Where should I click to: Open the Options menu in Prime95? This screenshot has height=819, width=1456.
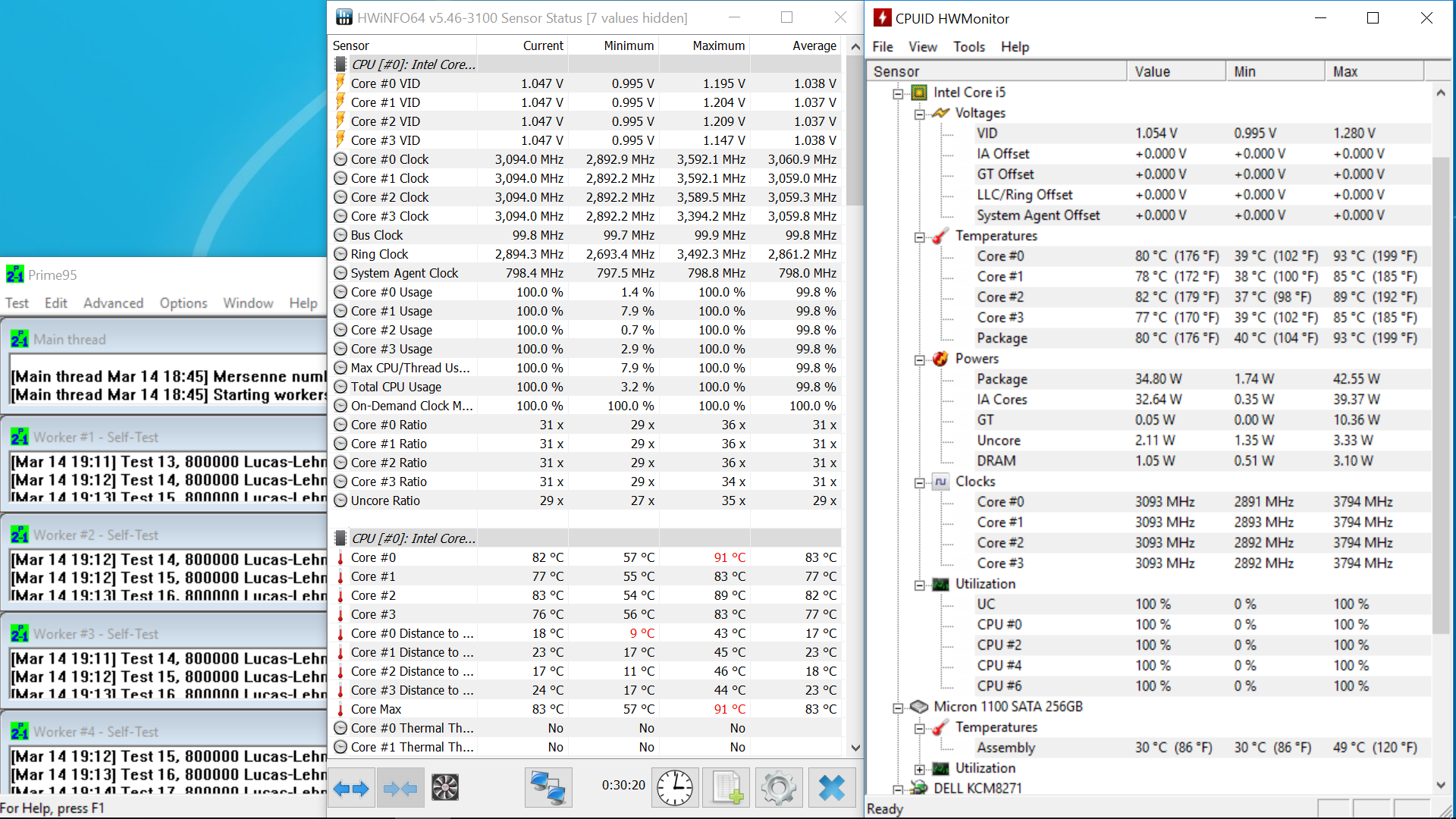click(x=184, y=303)
